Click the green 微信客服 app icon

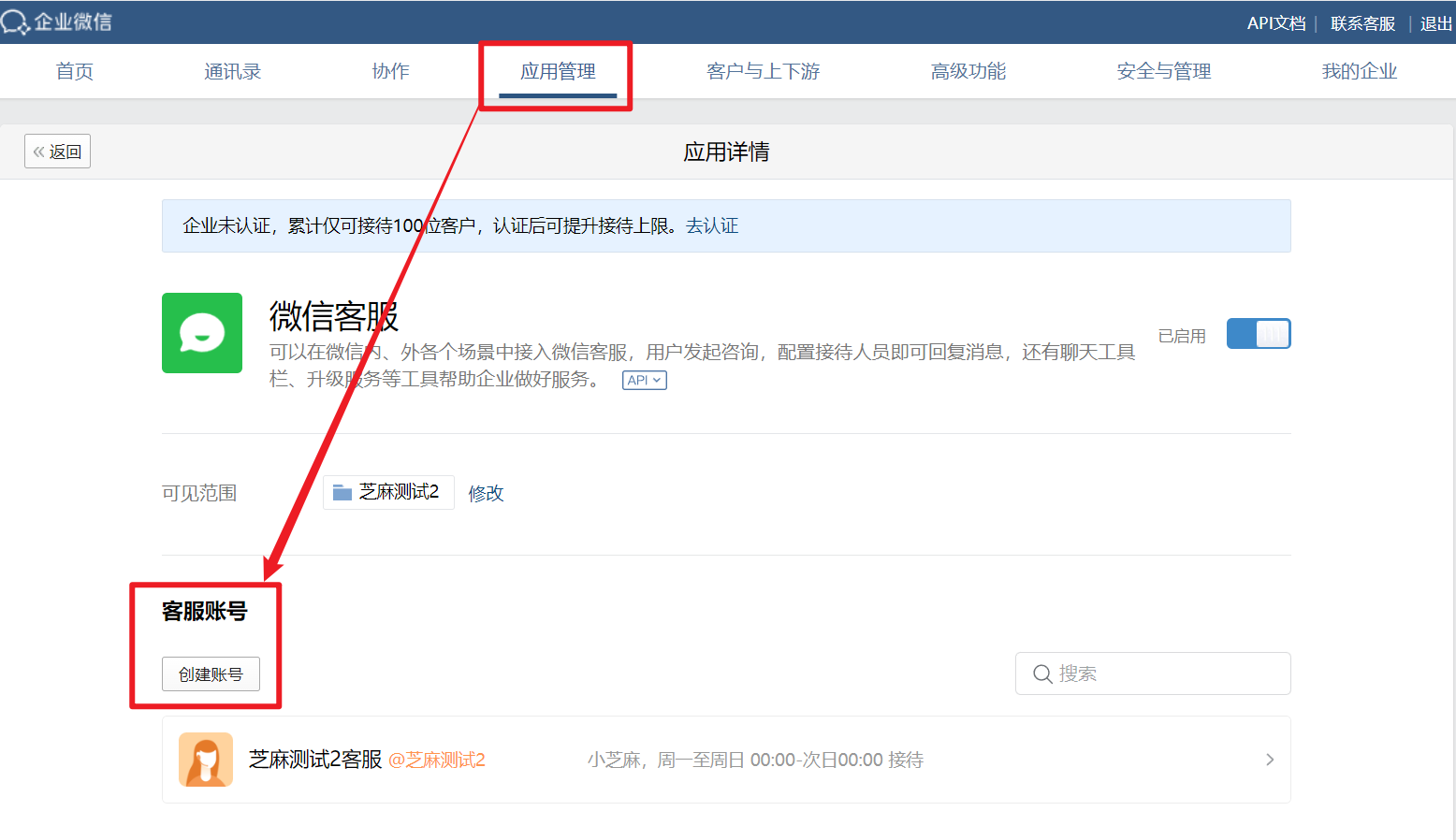point(202,333)
